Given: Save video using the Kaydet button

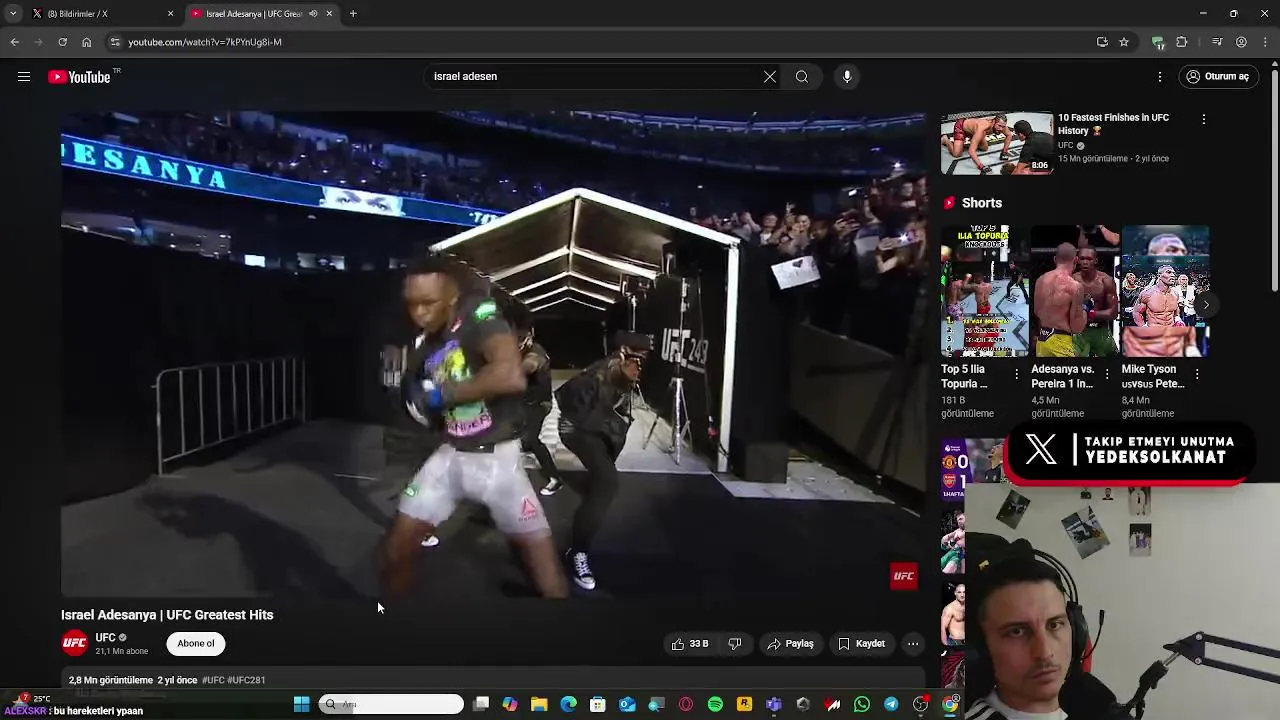Looking at the screenshot, I should click(x=861, y=644).
